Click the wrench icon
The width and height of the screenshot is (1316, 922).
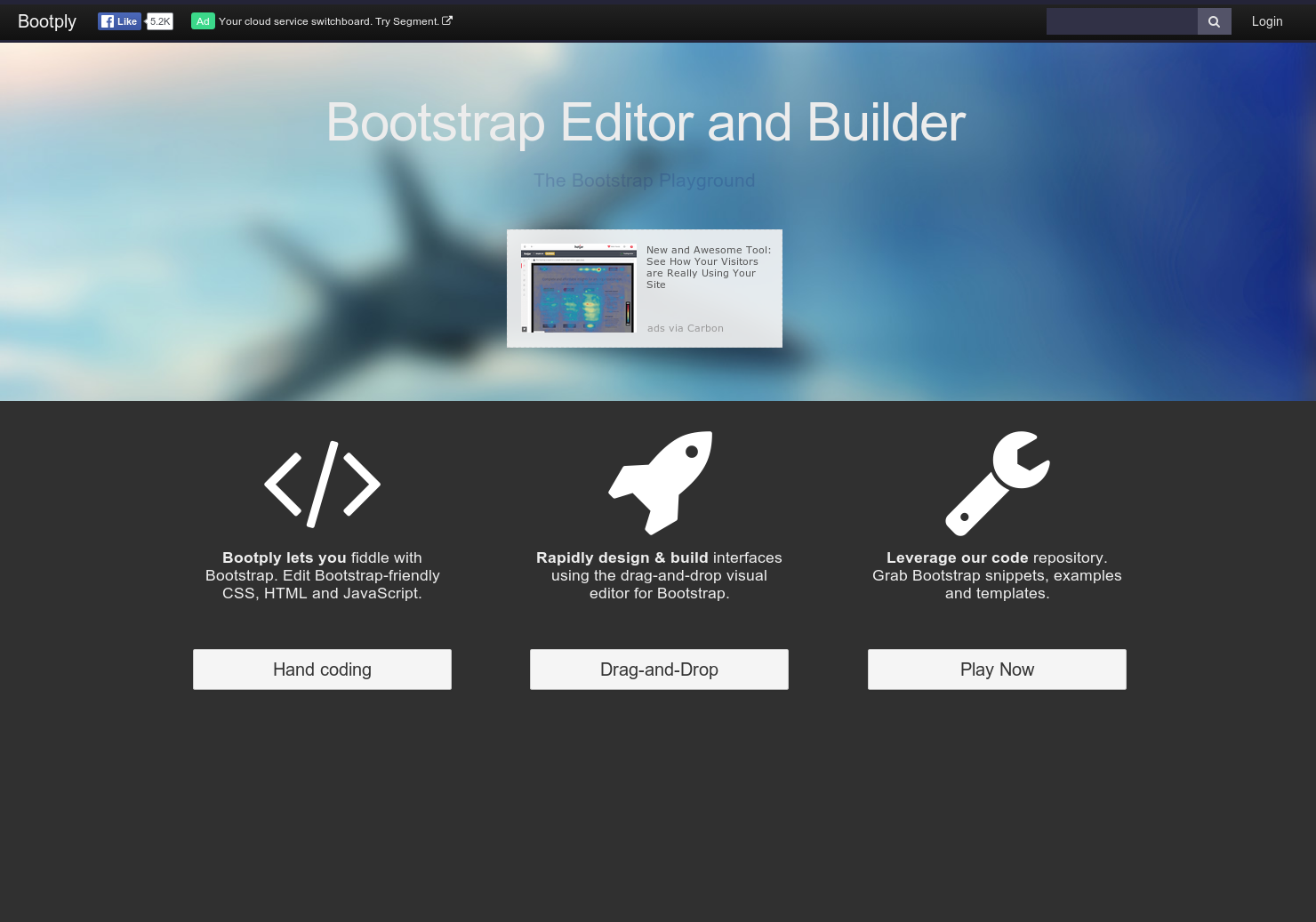click(x=998, y=484)
